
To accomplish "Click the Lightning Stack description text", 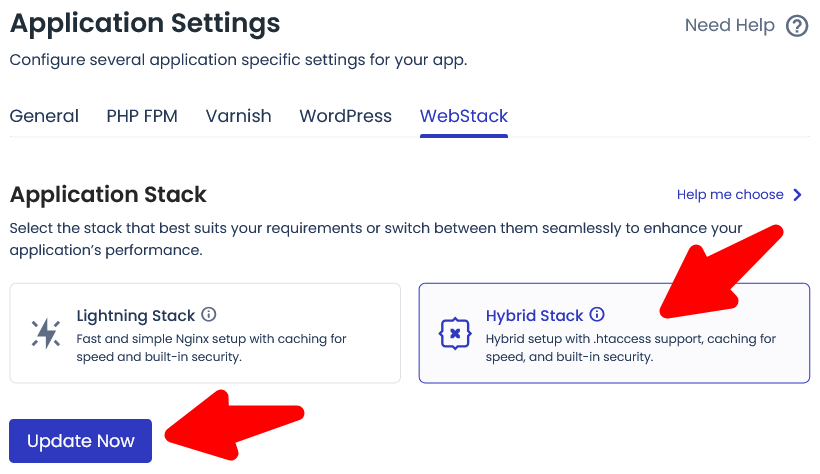I will [210, 347].
